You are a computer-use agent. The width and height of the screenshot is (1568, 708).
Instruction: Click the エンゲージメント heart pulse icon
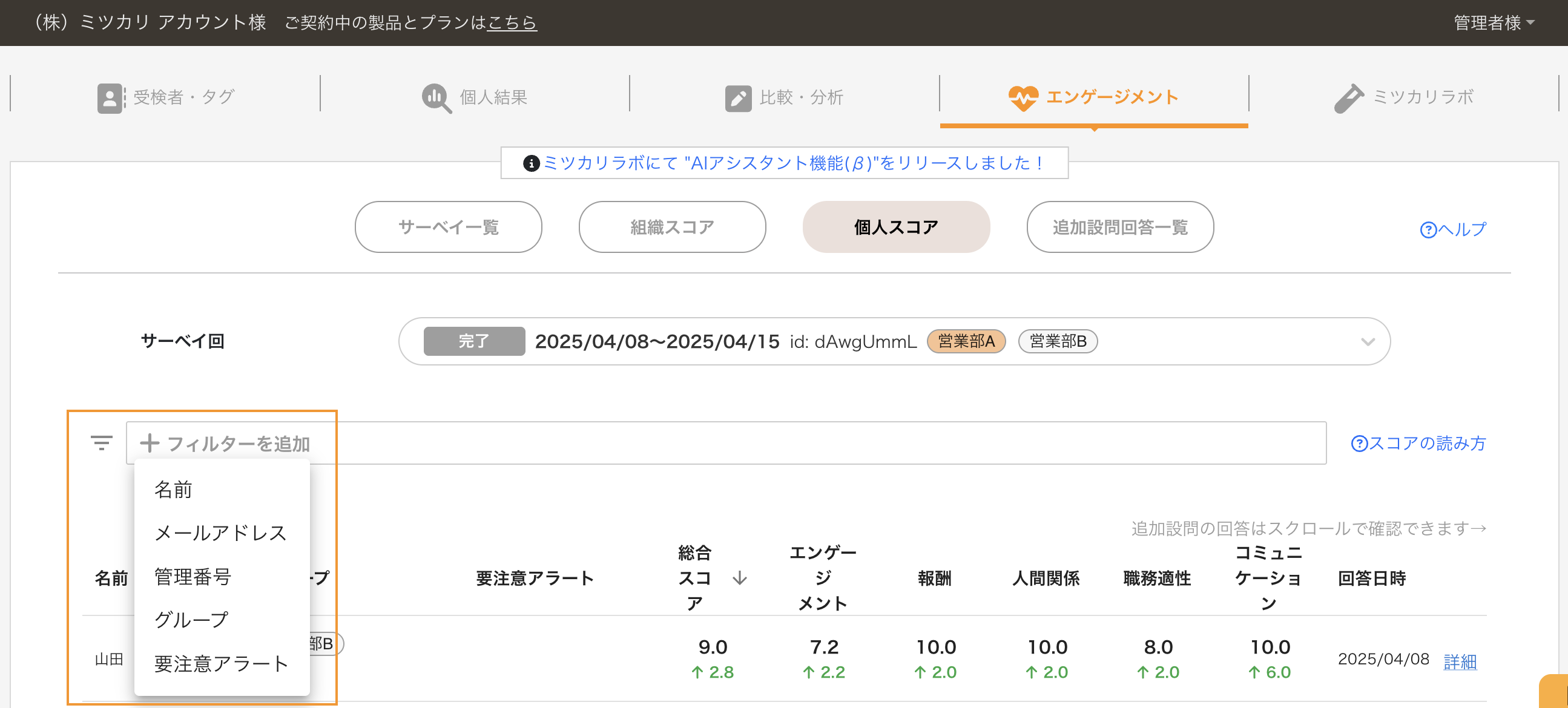(1023, 97)
